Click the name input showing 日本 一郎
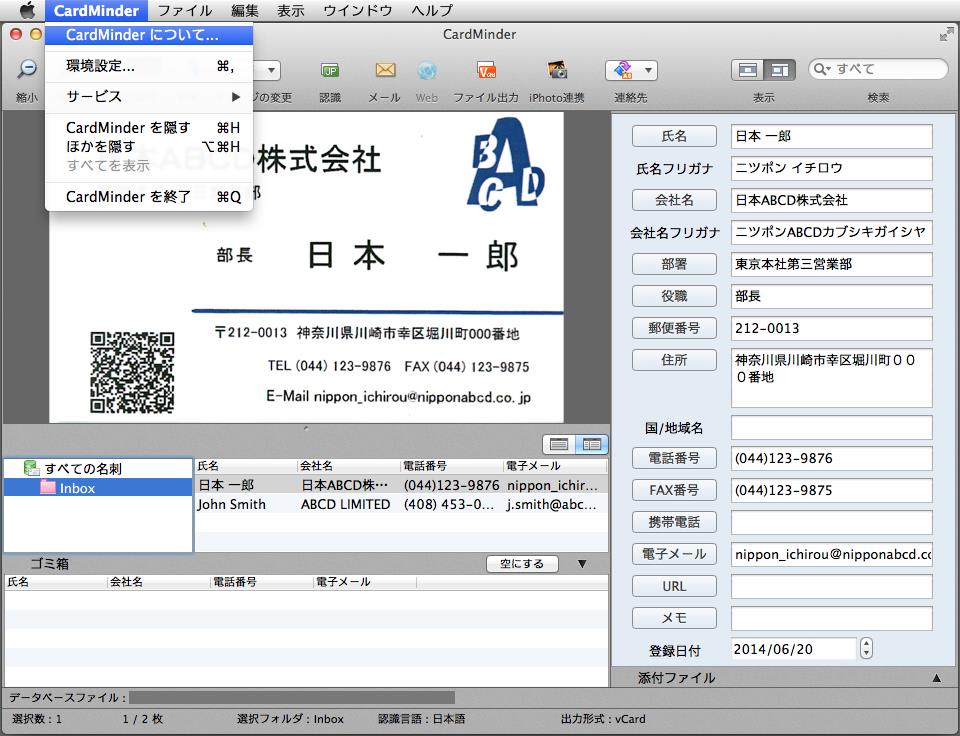This screenshot has height=736, width=960. click(831, 136)
